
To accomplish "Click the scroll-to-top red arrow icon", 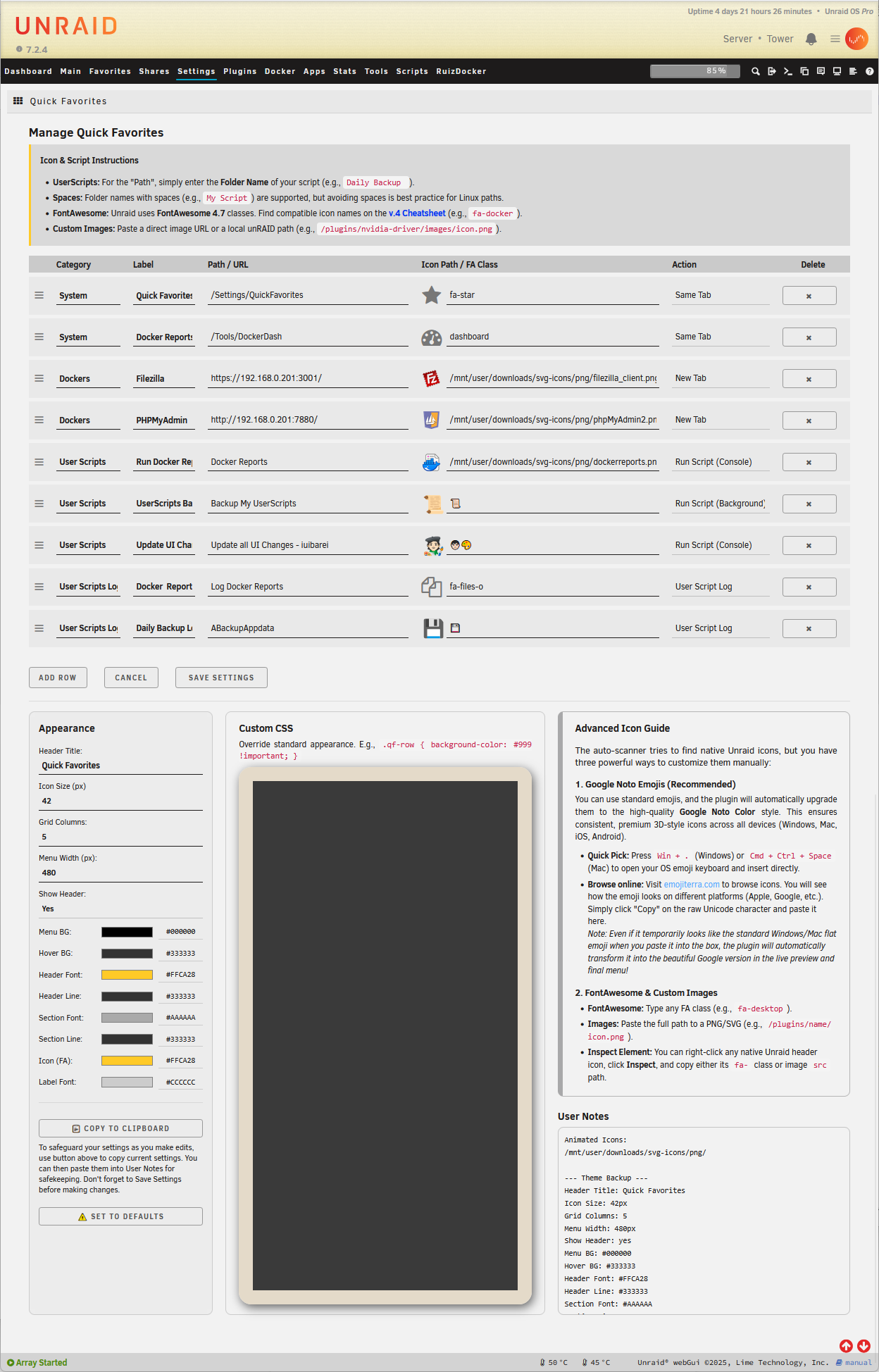I will [846, 1346].
